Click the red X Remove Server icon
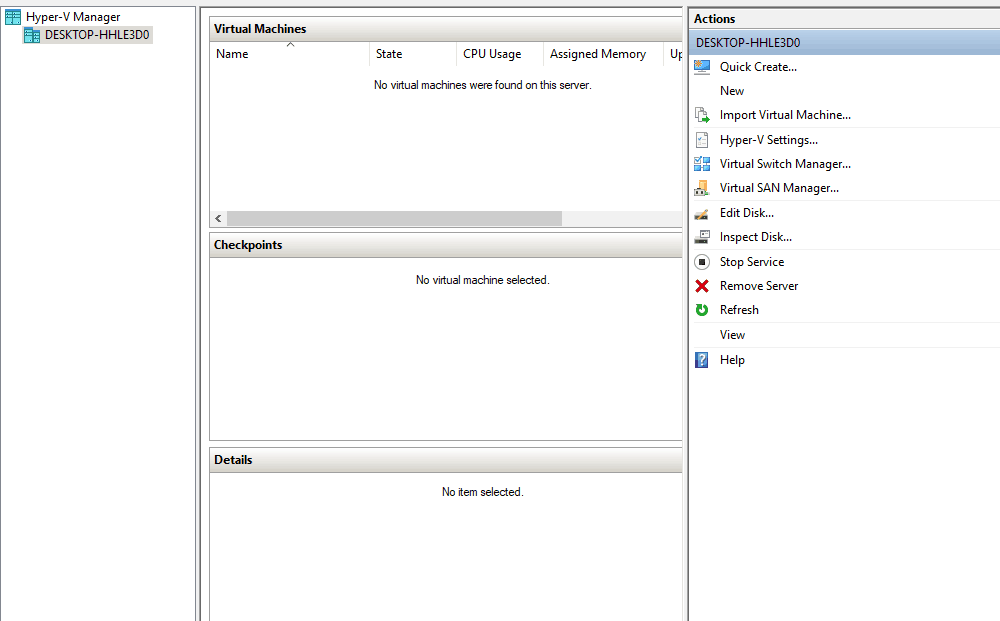Viewport: 1000px width, 621px height. click(x=702, y=286)
